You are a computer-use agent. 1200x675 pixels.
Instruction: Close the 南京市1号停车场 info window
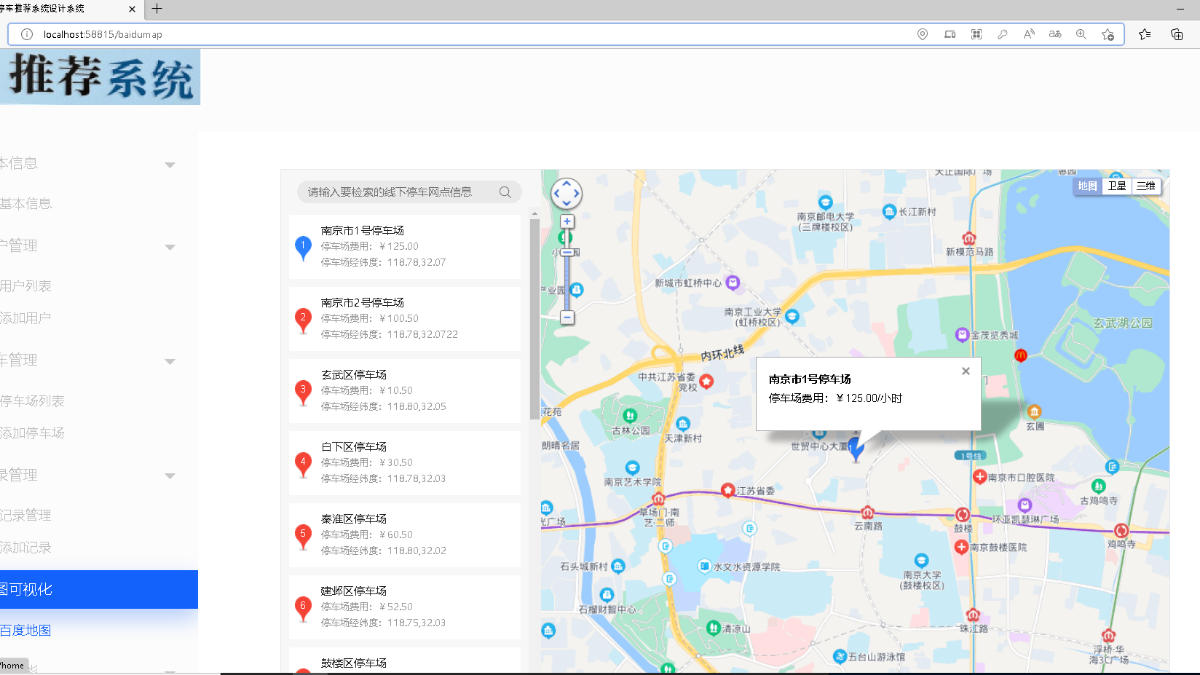(966, 371)
